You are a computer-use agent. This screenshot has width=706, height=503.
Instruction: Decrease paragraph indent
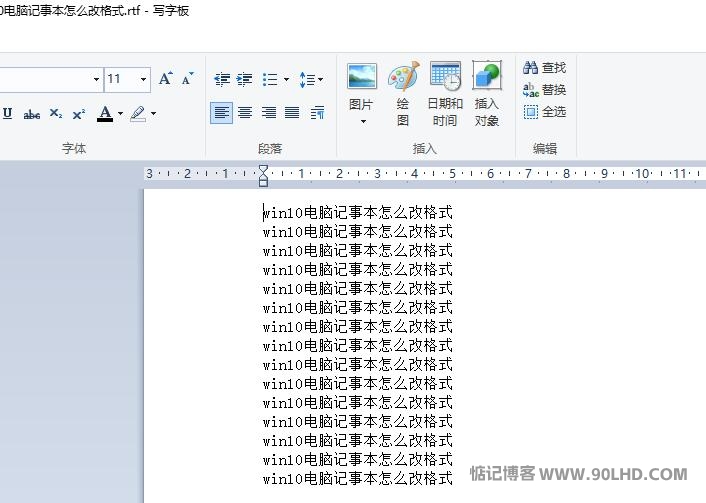(222, 79)
